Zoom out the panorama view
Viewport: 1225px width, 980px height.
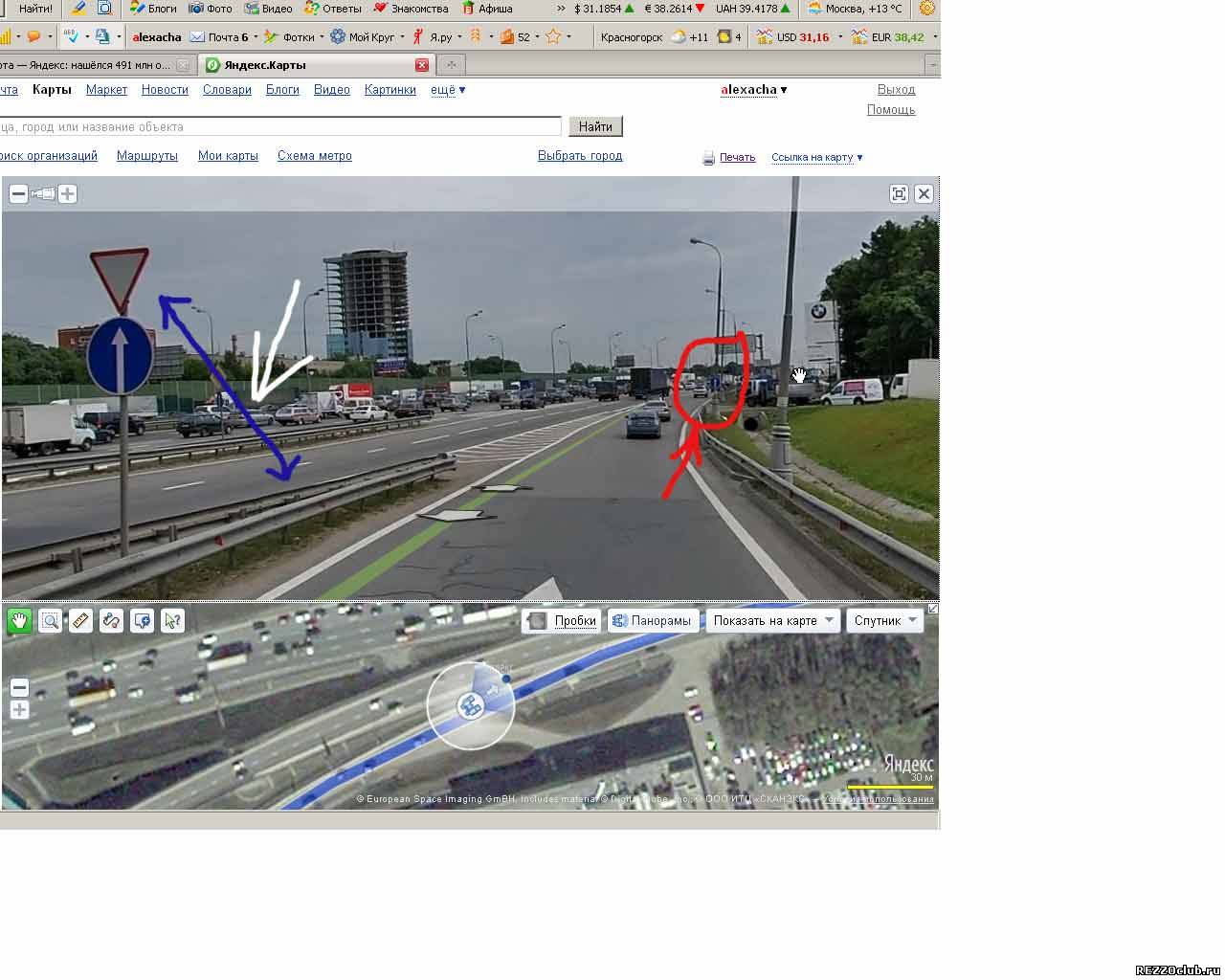18,194
